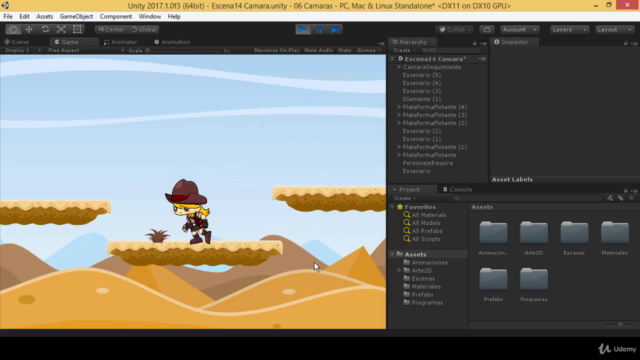Open the Component menu
The width and height of the screenshot is (640, 360).
pos(116,16)
